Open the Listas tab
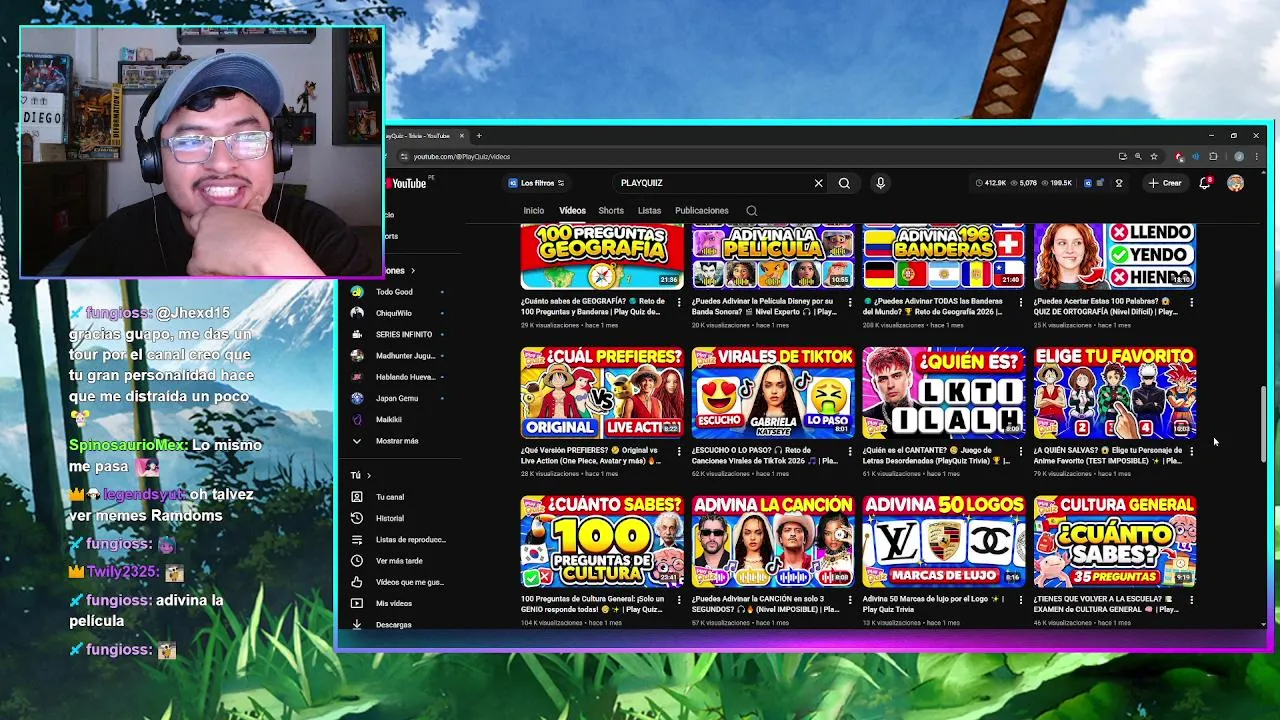1280x720 pixels. coord(649,211)
